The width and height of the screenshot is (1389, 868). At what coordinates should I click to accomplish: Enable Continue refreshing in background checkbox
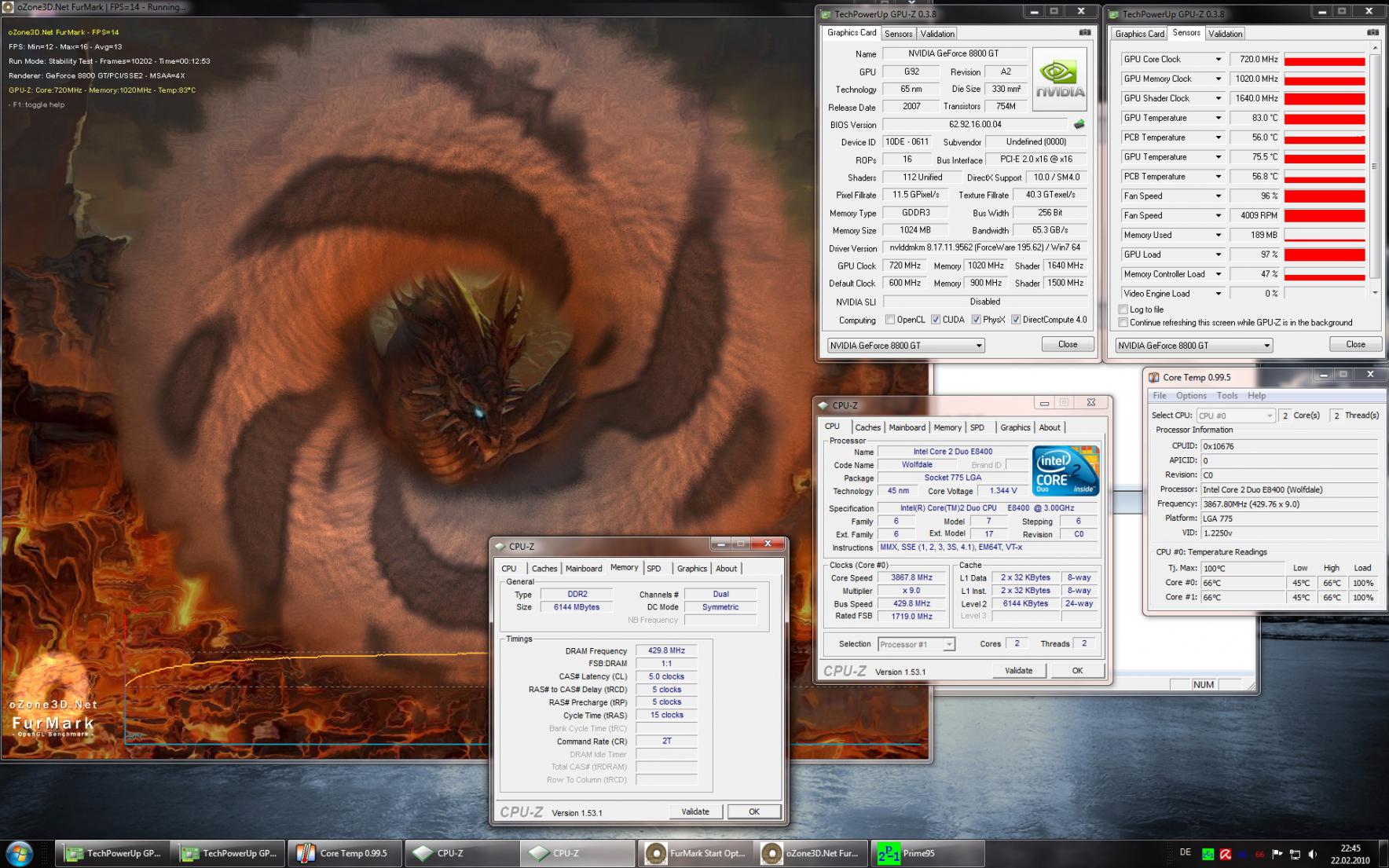coord(1123,323)
